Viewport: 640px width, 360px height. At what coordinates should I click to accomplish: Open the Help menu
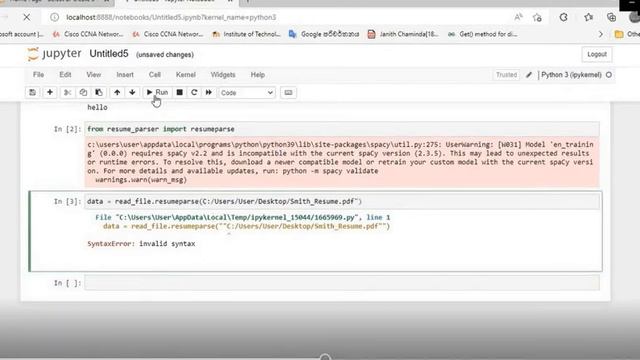point(258,75)
